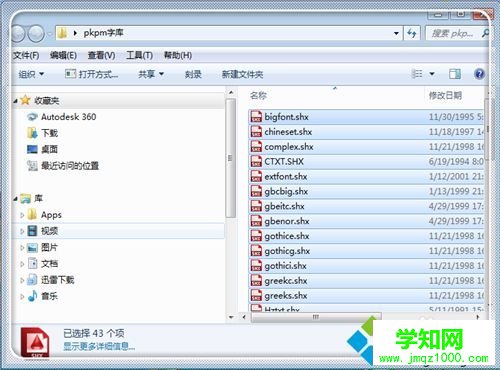Click the search magnifier icon
This screenshot has height=370, width=500.
(x=485, y=33)
